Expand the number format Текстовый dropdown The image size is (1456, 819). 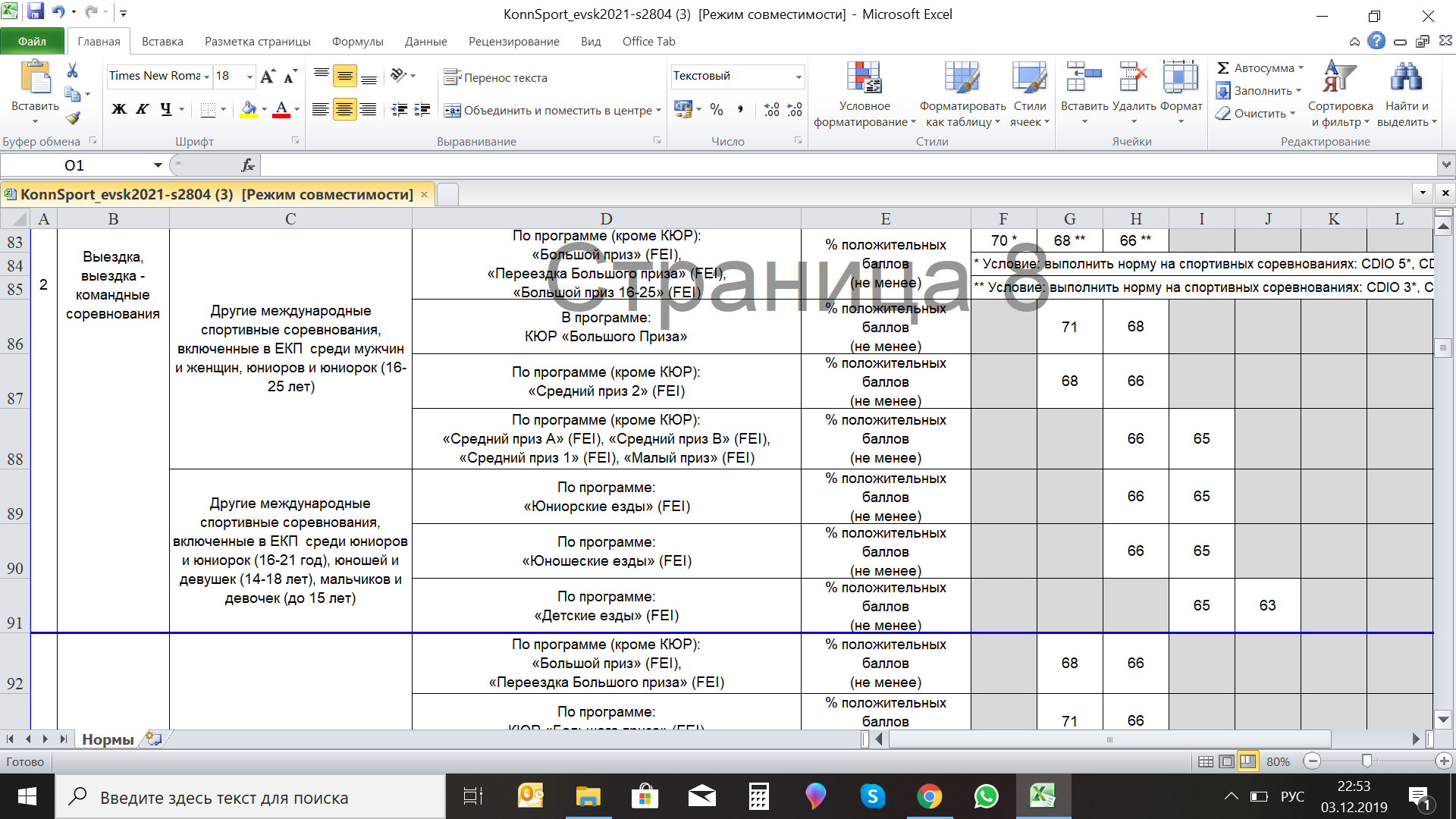tap(799, 77)
